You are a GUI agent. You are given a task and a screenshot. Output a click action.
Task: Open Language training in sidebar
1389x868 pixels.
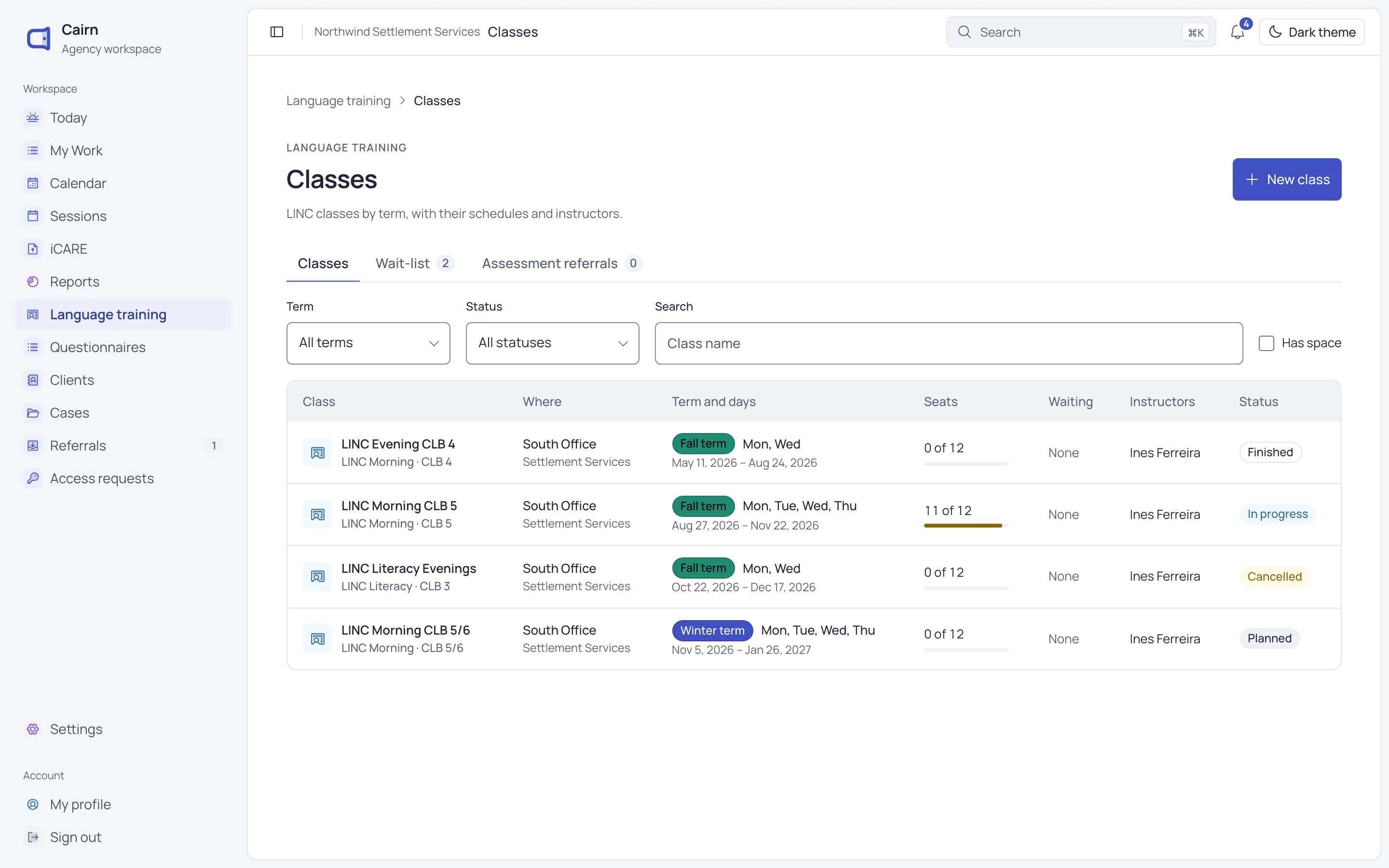click(123, 314)
